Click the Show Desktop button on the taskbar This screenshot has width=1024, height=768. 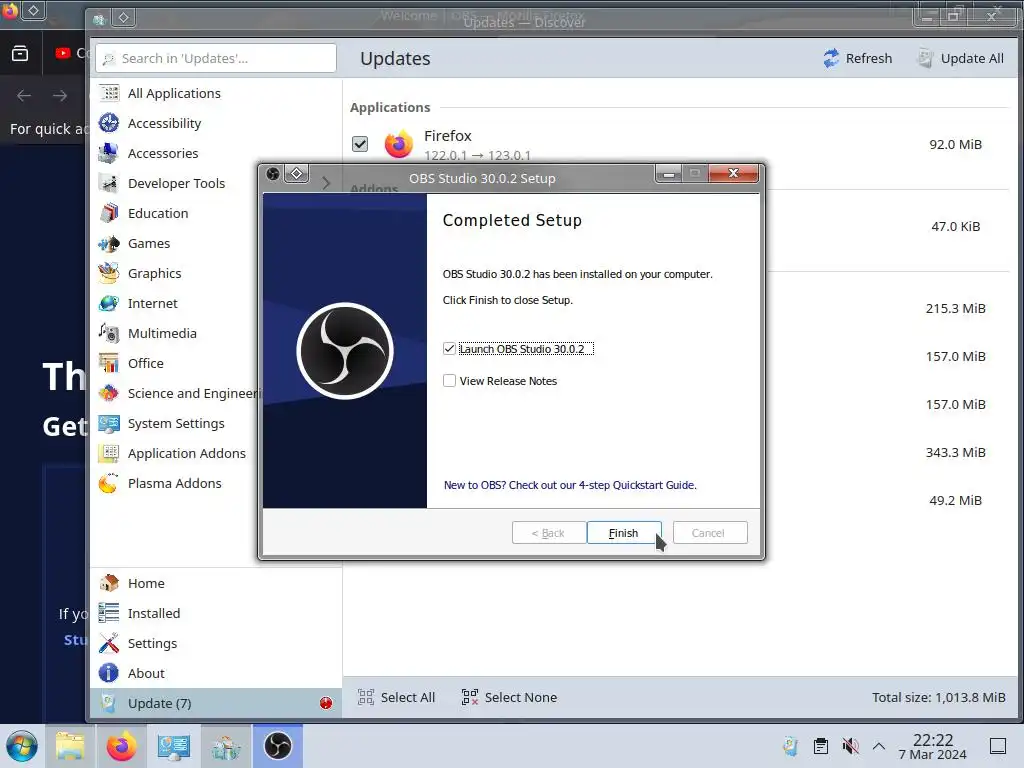(x=998, y=746)
